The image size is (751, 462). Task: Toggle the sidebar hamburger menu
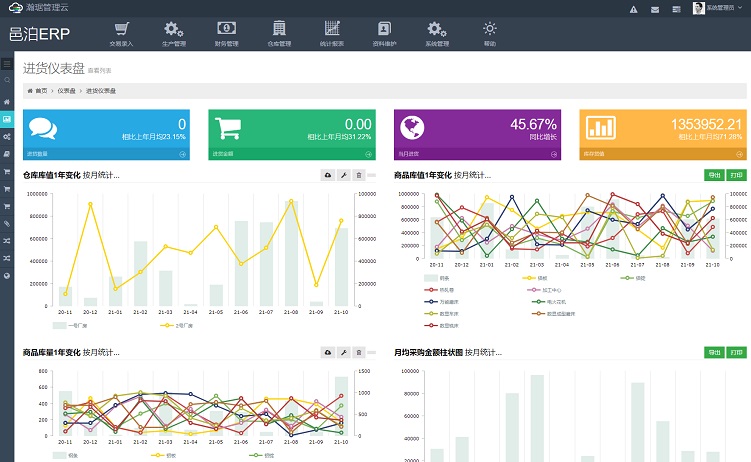click(7, 64)
